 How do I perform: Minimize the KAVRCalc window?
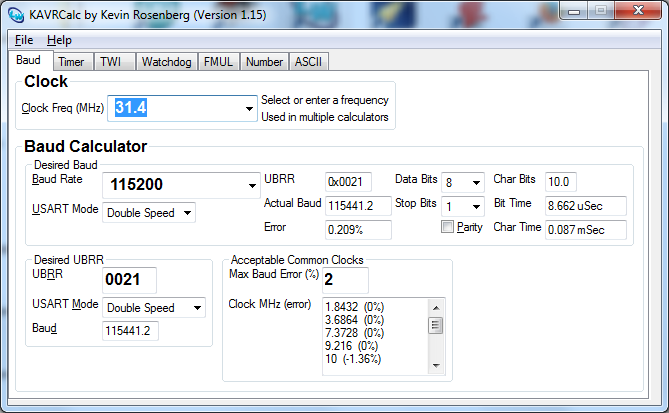click(574, 11)
